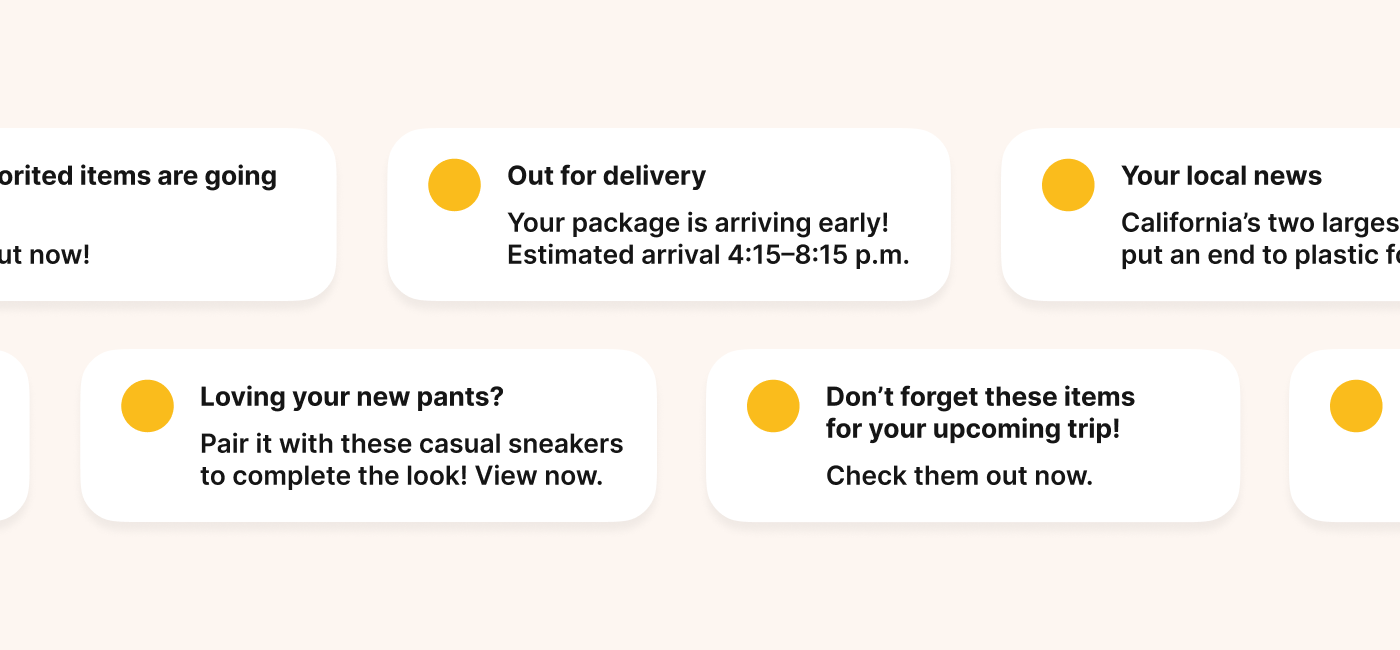Select the Estimated arrival 4:15–8:15 p.m. line
Viewport: 1400px width, 650px height.
[708, 255]
